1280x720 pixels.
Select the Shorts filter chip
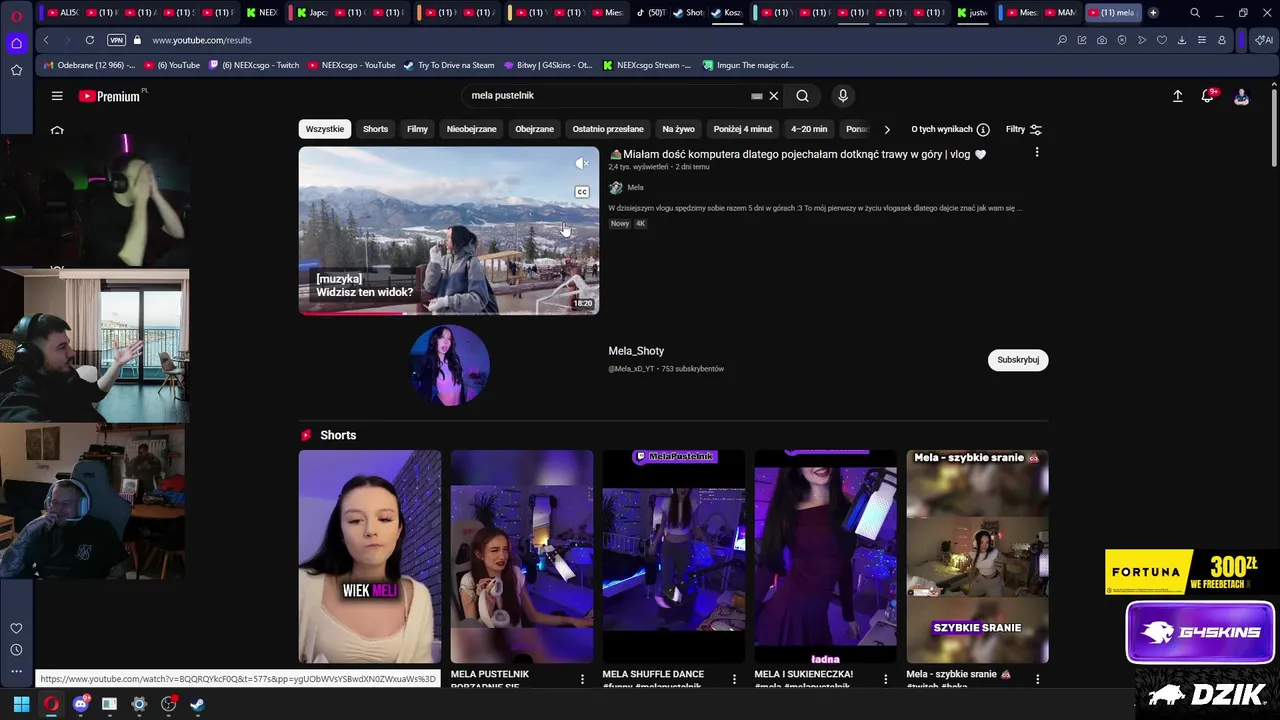(375, 129)
